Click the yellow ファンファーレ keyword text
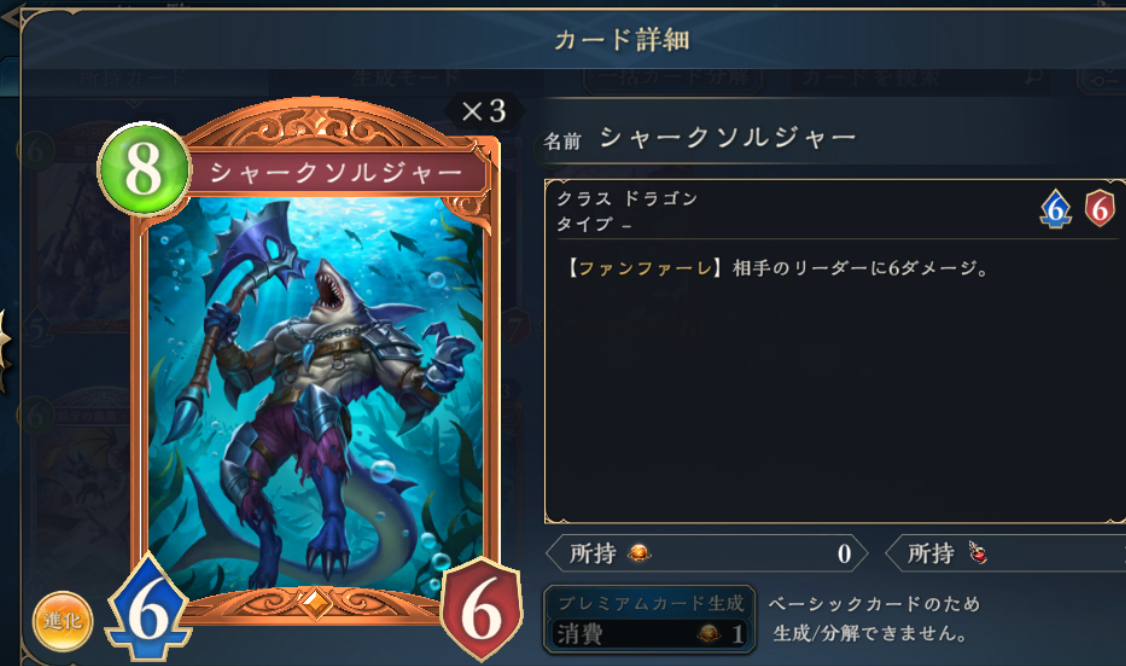 click(x=645, y=269)
